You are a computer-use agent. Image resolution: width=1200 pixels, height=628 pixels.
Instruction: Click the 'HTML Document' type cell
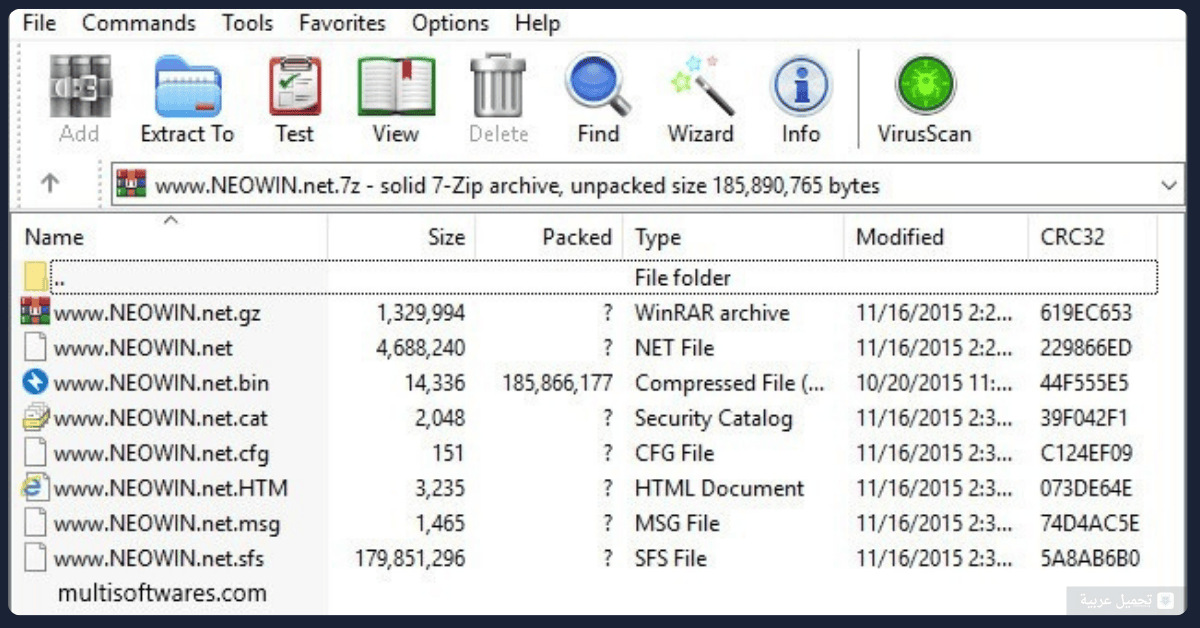pyautogui.click(x=720, y=488)
